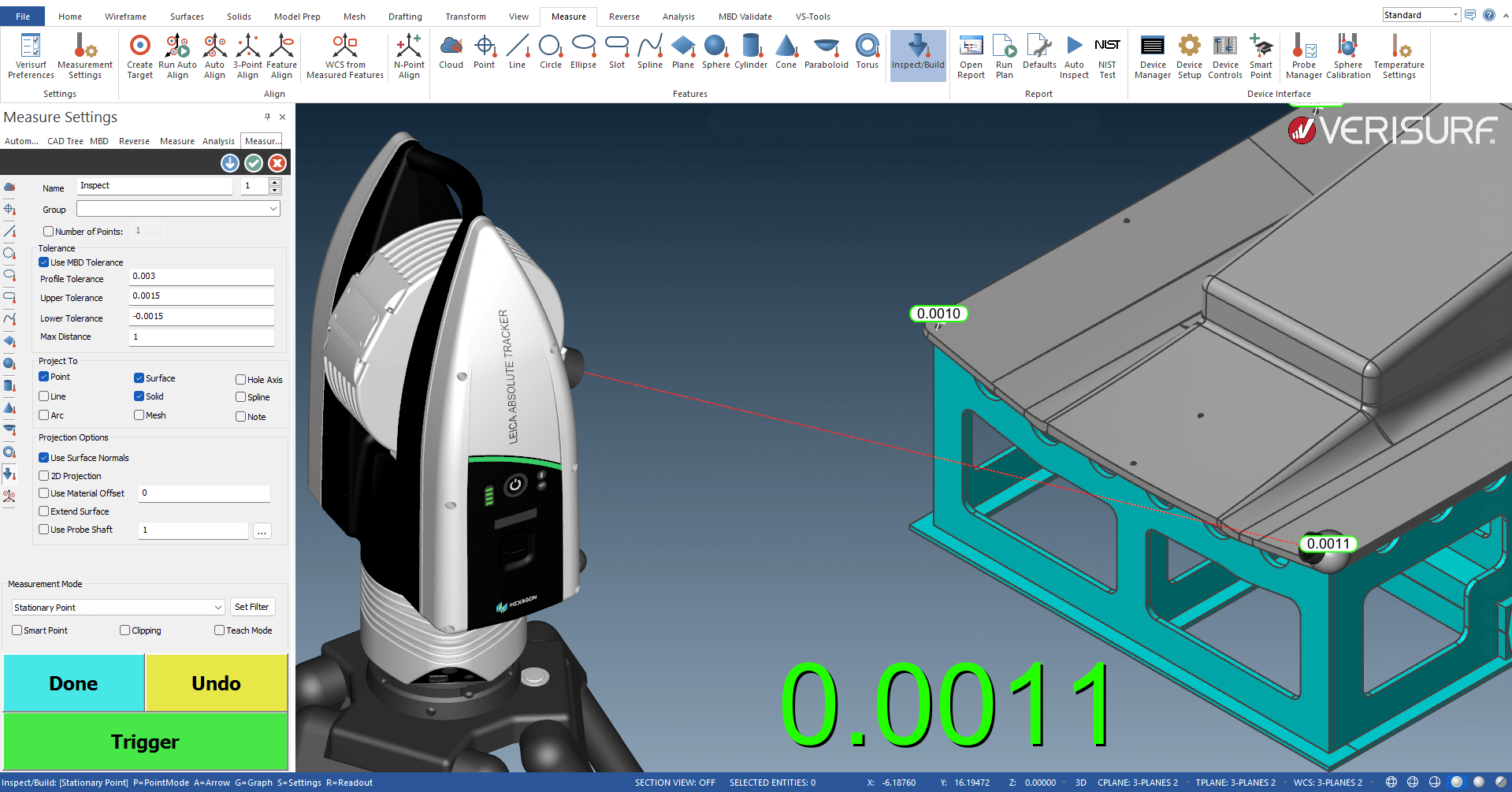Measure a Cylinder feature
Viewport: 1512px width, 792px height.
(x=751, y=52)
